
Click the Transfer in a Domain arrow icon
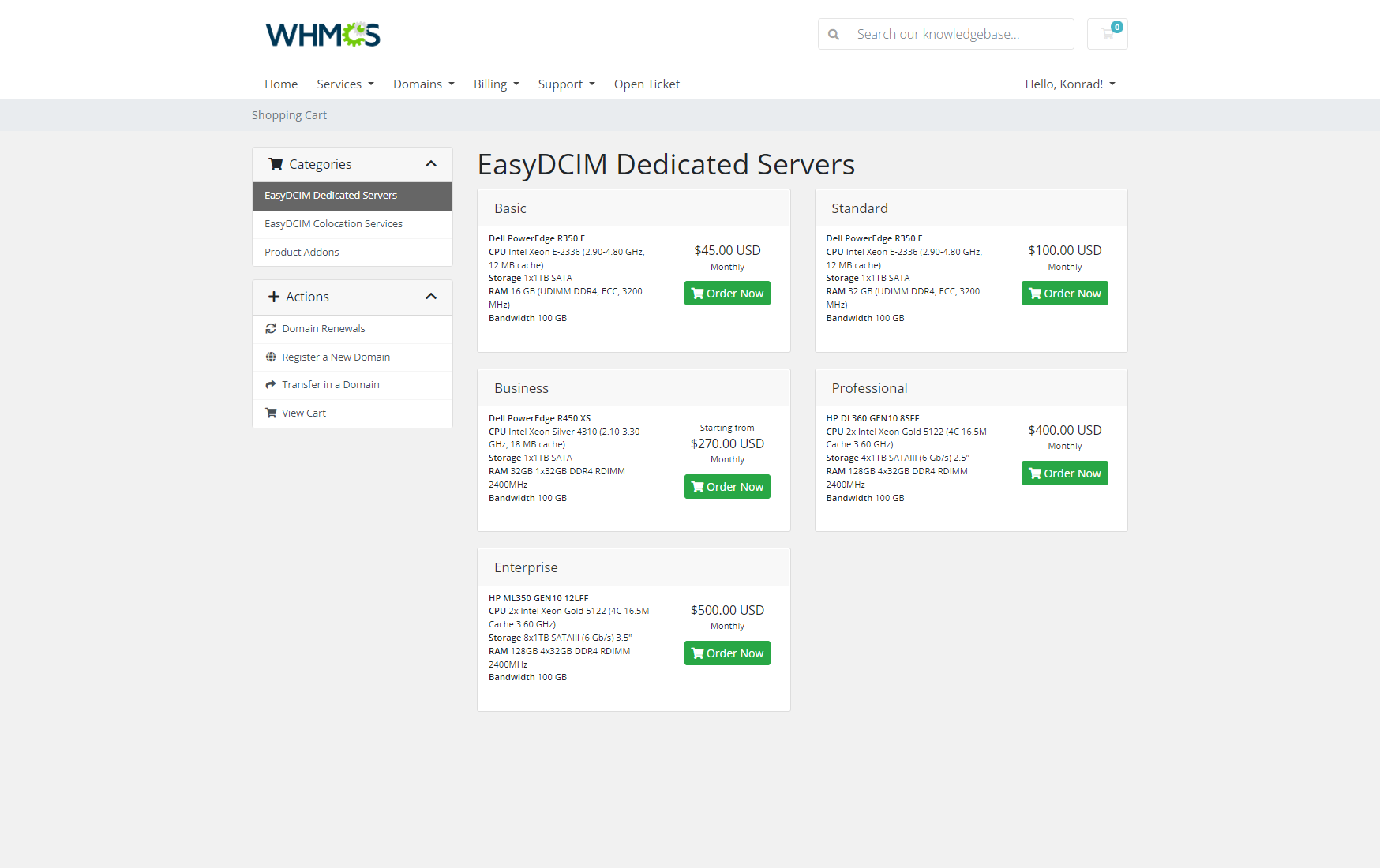tap(271, 384)
